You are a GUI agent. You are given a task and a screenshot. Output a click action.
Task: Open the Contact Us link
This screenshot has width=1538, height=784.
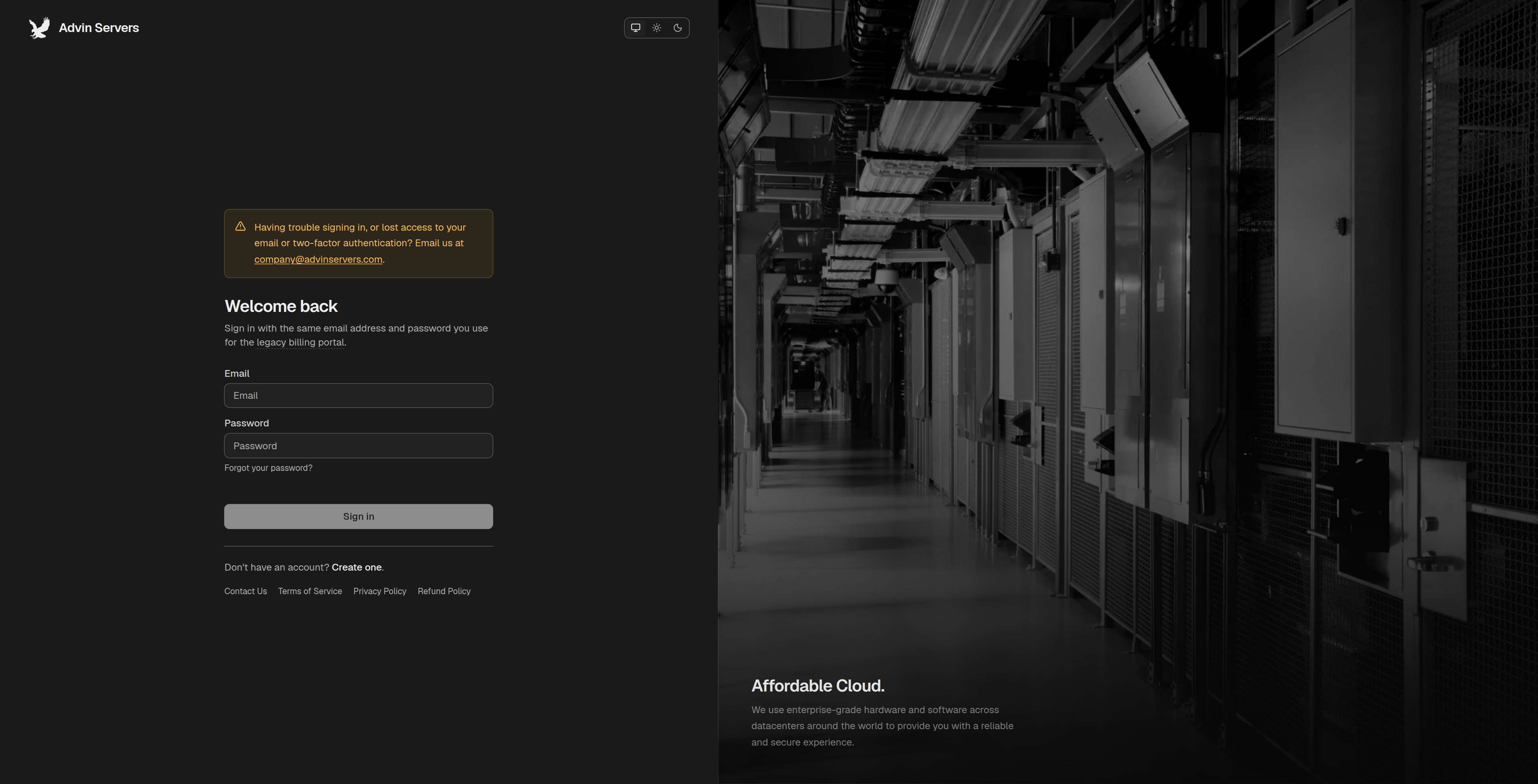click(x=246, y=591)
